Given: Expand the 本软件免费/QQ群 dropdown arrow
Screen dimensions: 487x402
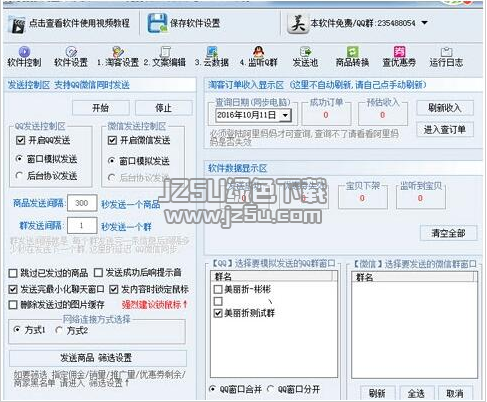Looking at the screenshot, I should point(424,23).
